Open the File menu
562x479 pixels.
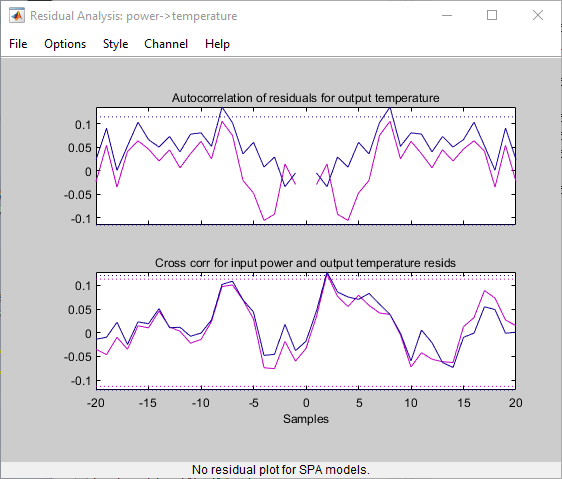[x=18, y=44]
